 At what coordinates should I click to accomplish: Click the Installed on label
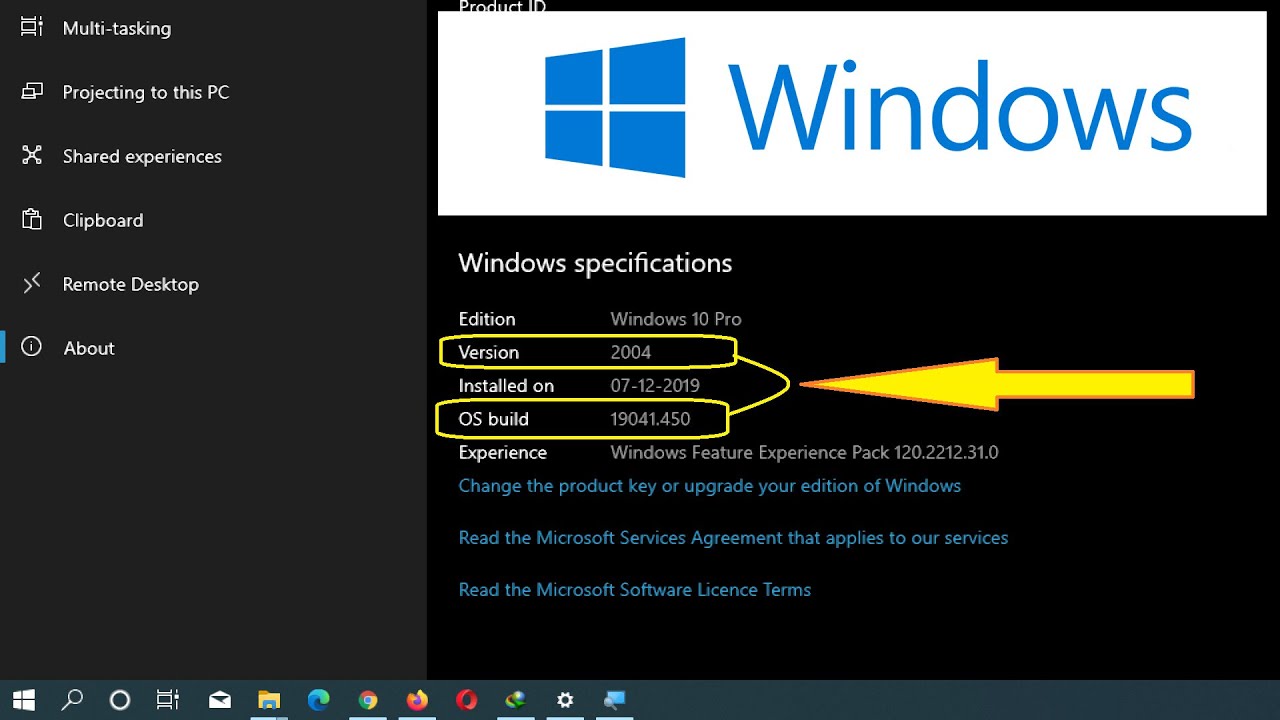point(506,386)
